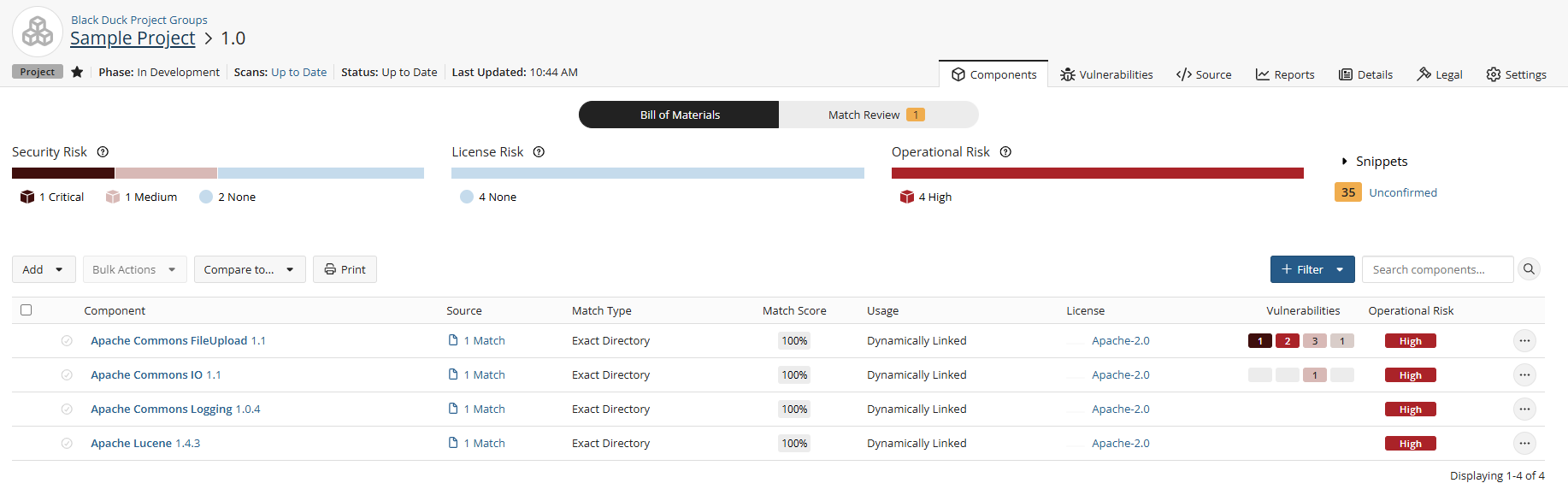Viewport: 1568px width, 489px height.
Task: Open file icon for Apache Commons FileUpload match
Action: [453, 340]
